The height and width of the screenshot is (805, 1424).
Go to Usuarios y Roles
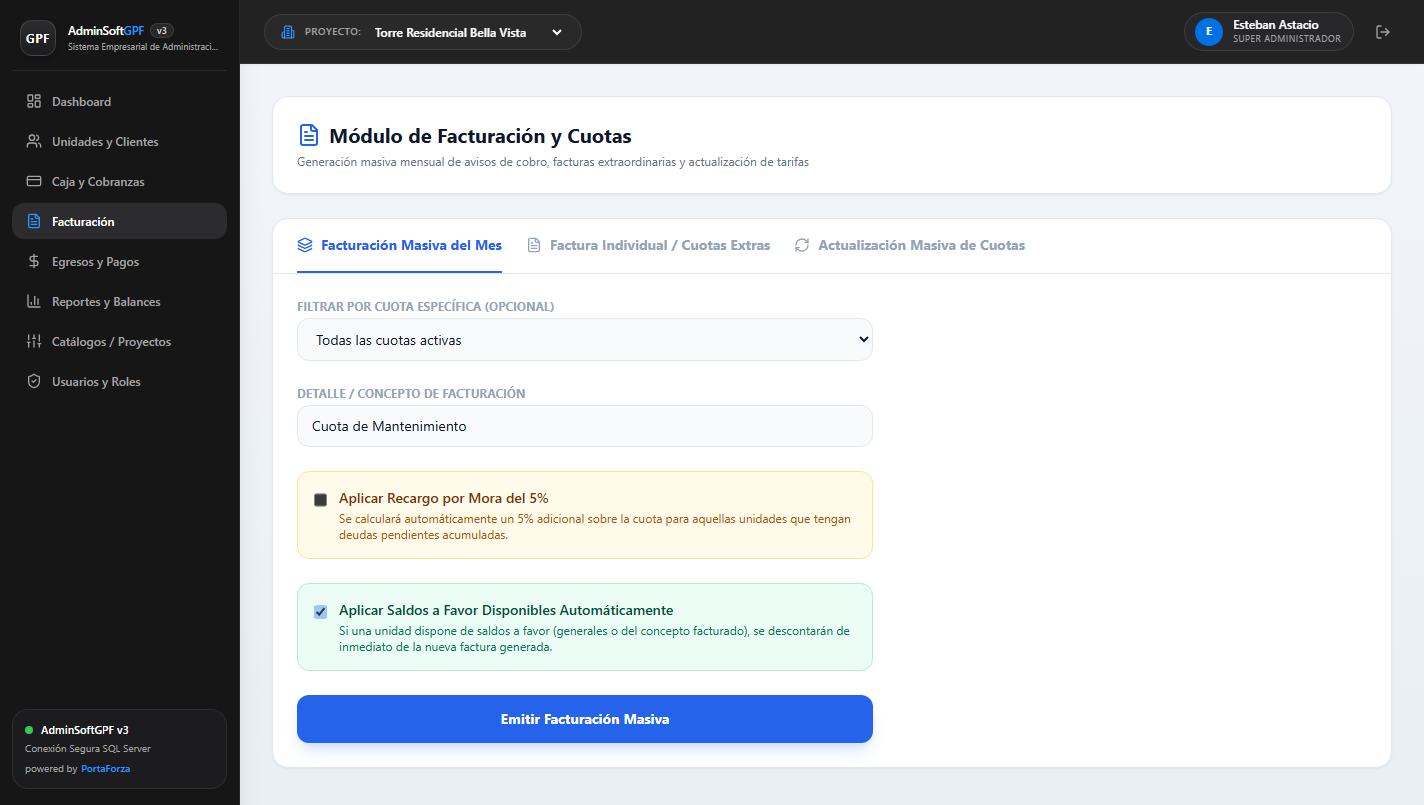[x=119, y=381]
